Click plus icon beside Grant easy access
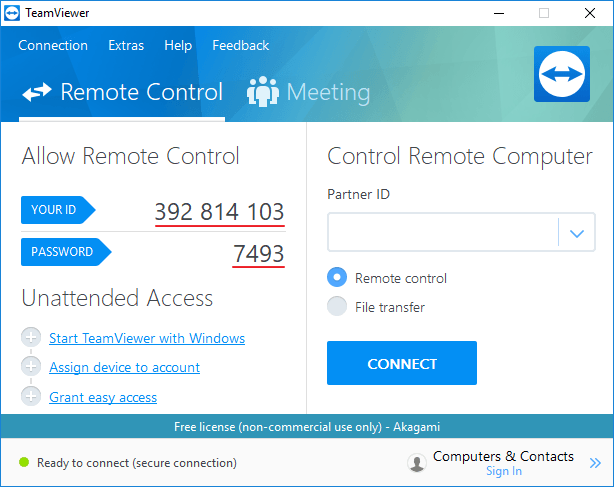Screen dimensions: 614x487 [x=31, y=396]
